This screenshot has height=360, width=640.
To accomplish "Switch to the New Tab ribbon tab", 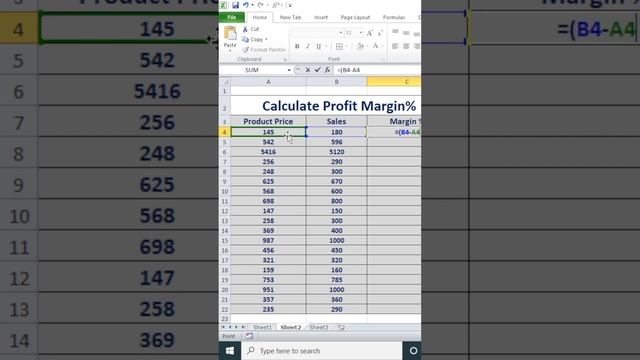I will (x=290, y=17).
